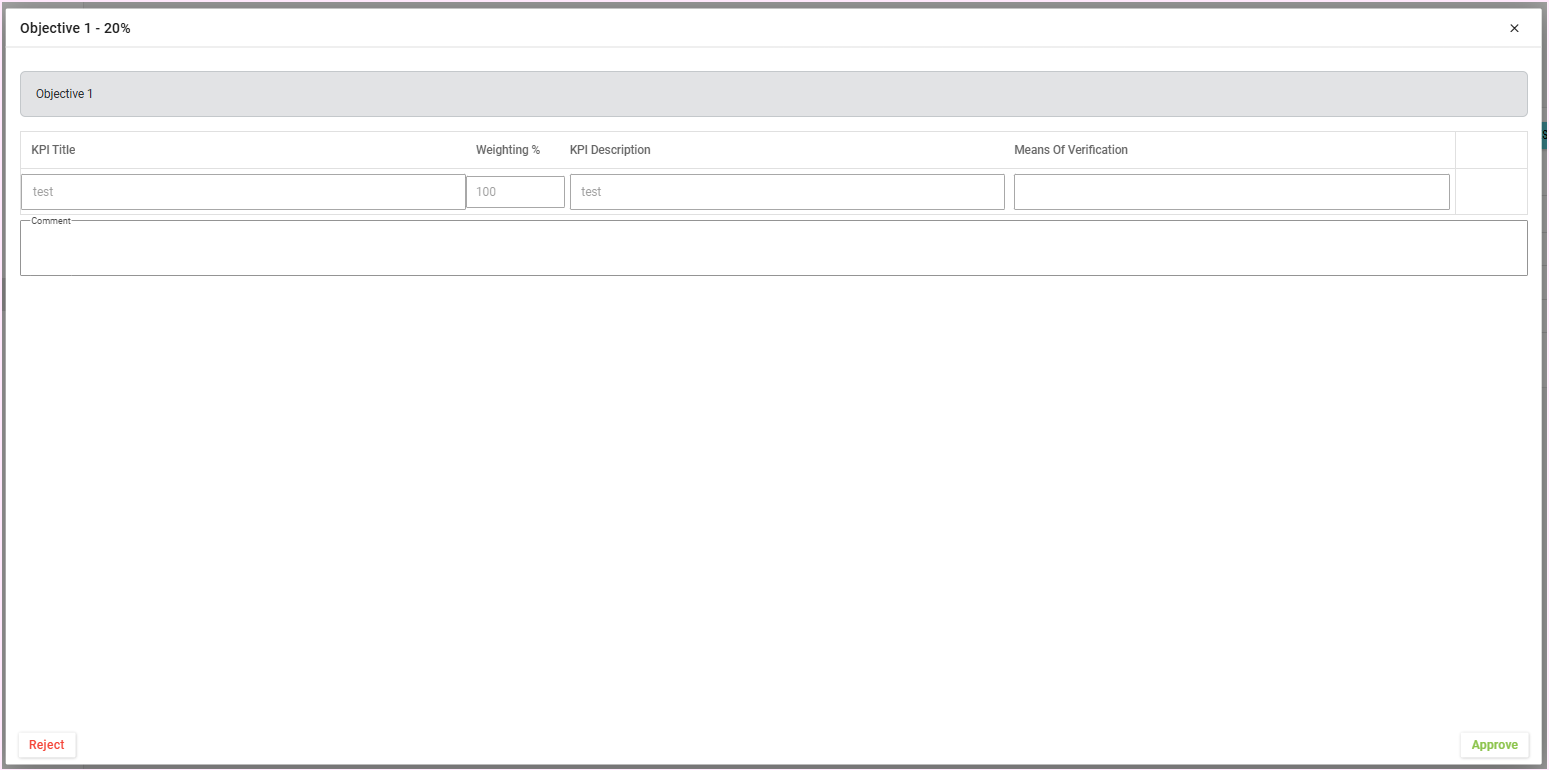Click the empty header bar beside dialog title
This screenshot has width=1549, height=770.
800,28
